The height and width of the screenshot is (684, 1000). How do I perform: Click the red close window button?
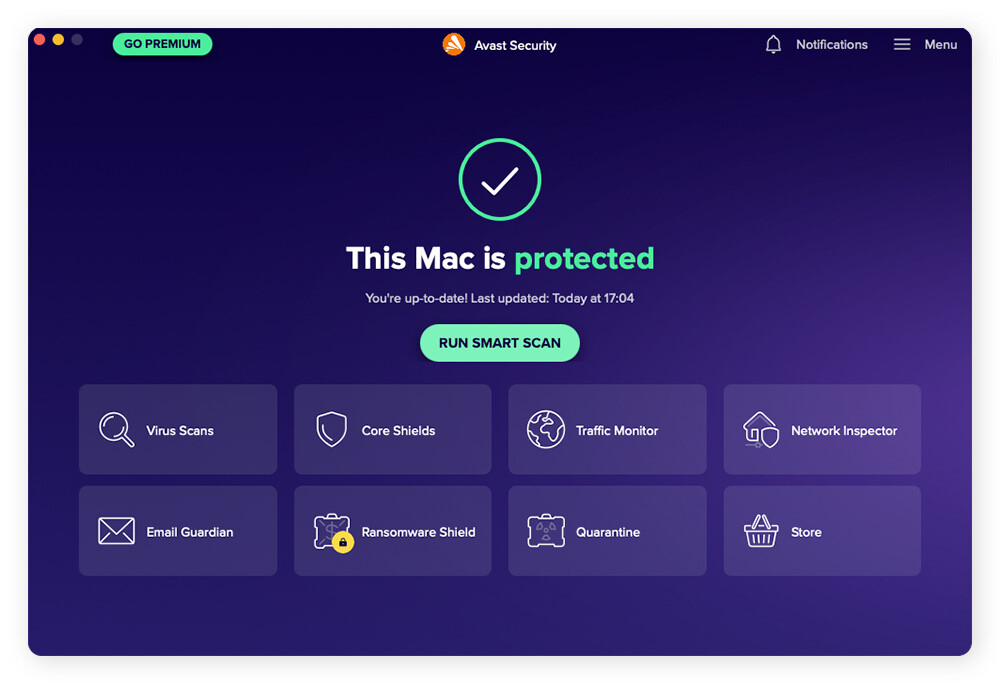(x=39, y=40)
